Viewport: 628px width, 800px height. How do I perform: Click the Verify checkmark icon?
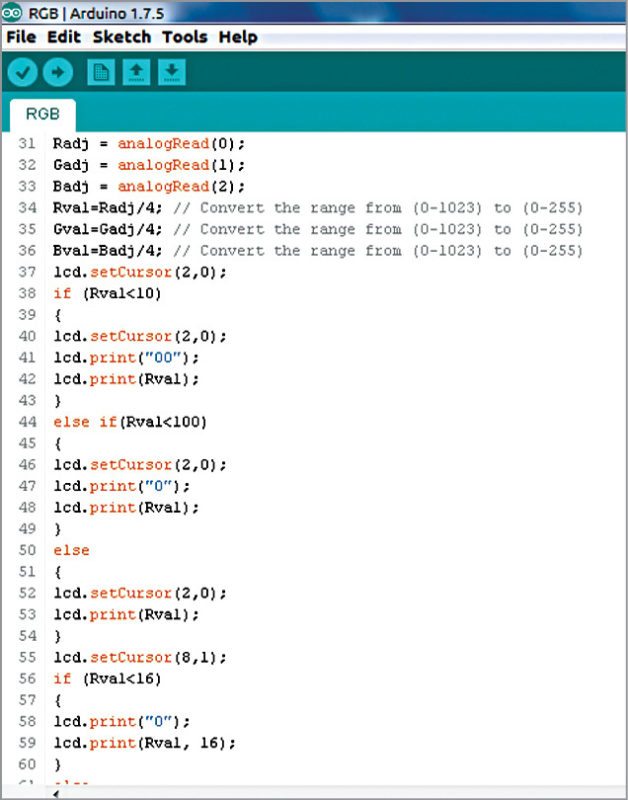pos(23,72)
